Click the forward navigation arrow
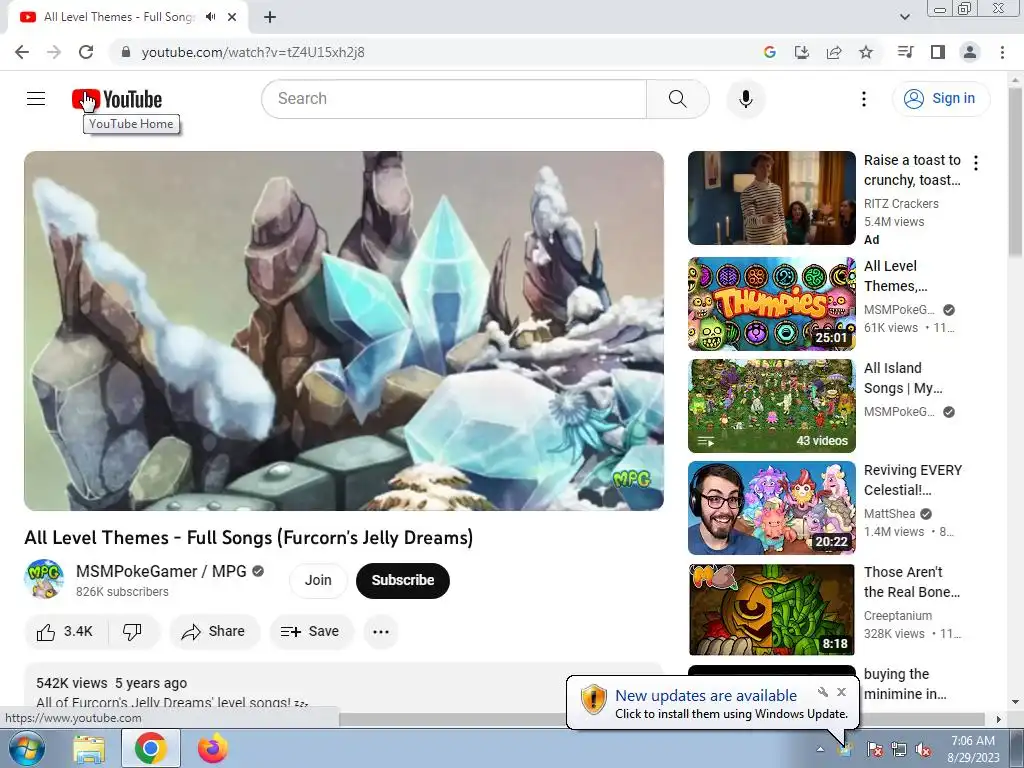1024x768 pixels. click(x=54, y=52)
